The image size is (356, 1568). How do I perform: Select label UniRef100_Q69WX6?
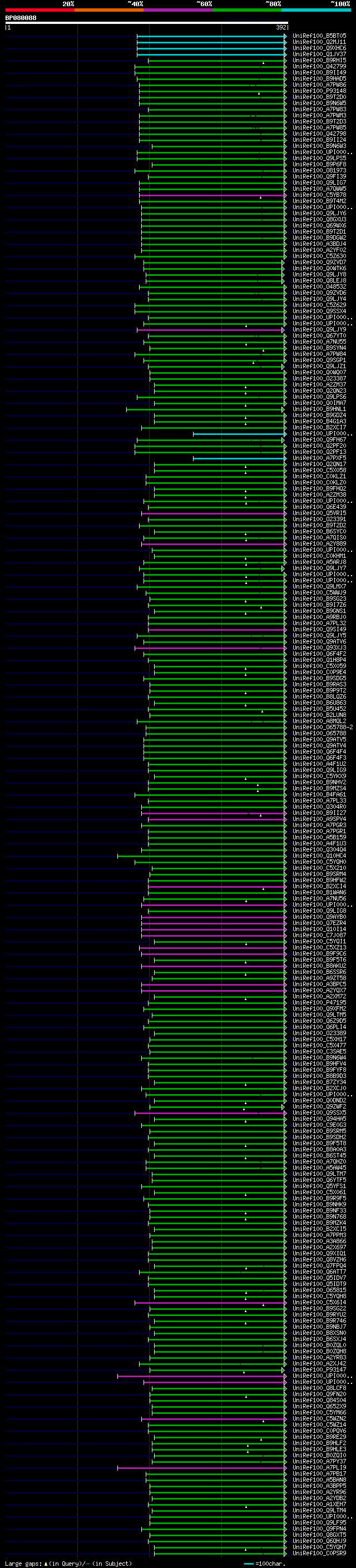point(319,225)
